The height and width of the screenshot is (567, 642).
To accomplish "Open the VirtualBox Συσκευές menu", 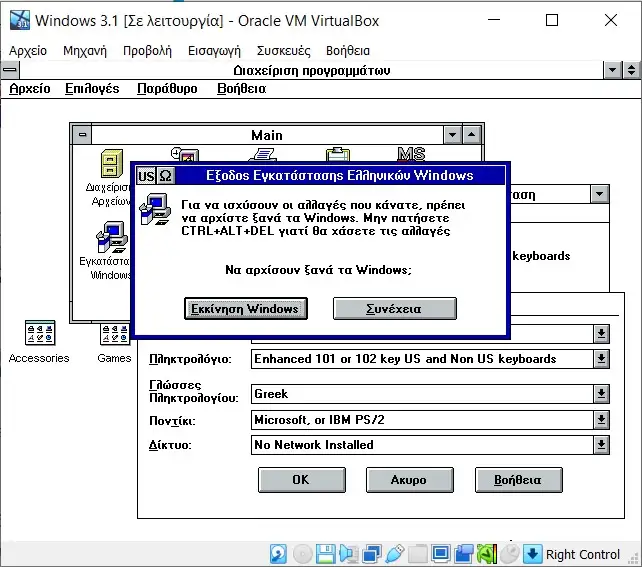I will [x=283, y=51].
